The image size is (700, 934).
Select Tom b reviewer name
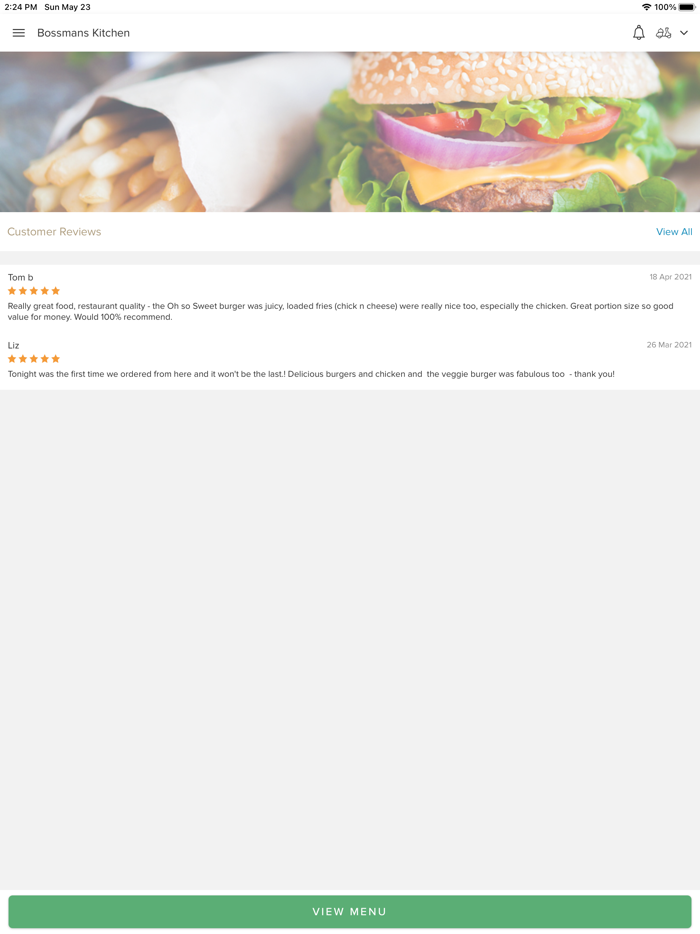[x=20, y=277]
